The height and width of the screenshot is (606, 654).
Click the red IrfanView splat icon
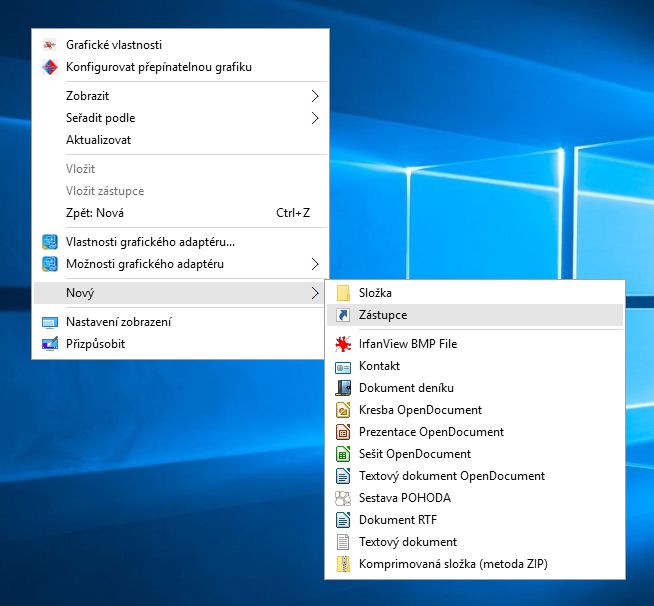point(343,344)
